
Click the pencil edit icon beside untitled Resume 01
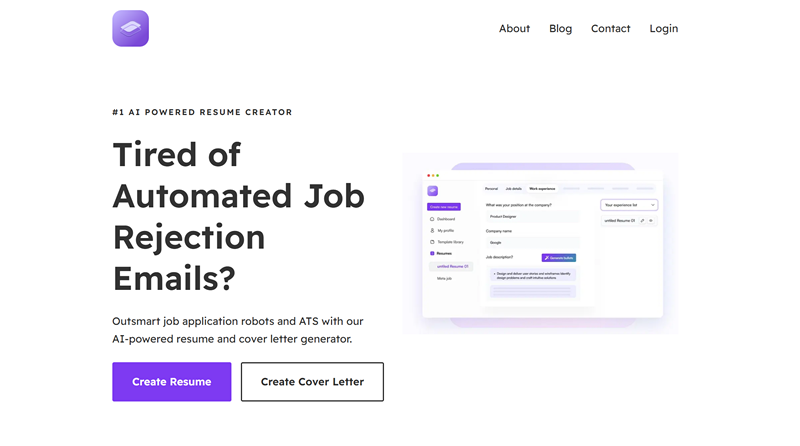tap(642, 220)
